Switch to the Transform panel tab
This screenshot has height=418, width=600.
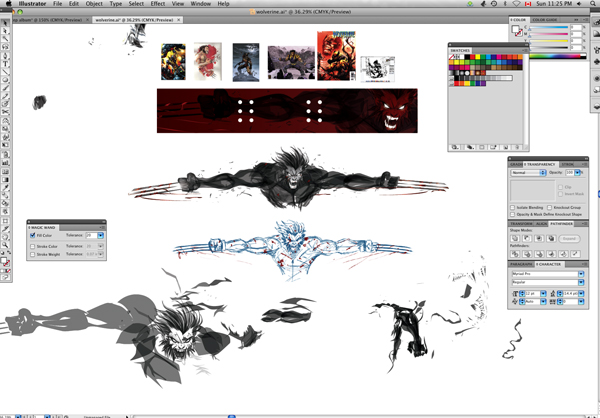(521, 224)
